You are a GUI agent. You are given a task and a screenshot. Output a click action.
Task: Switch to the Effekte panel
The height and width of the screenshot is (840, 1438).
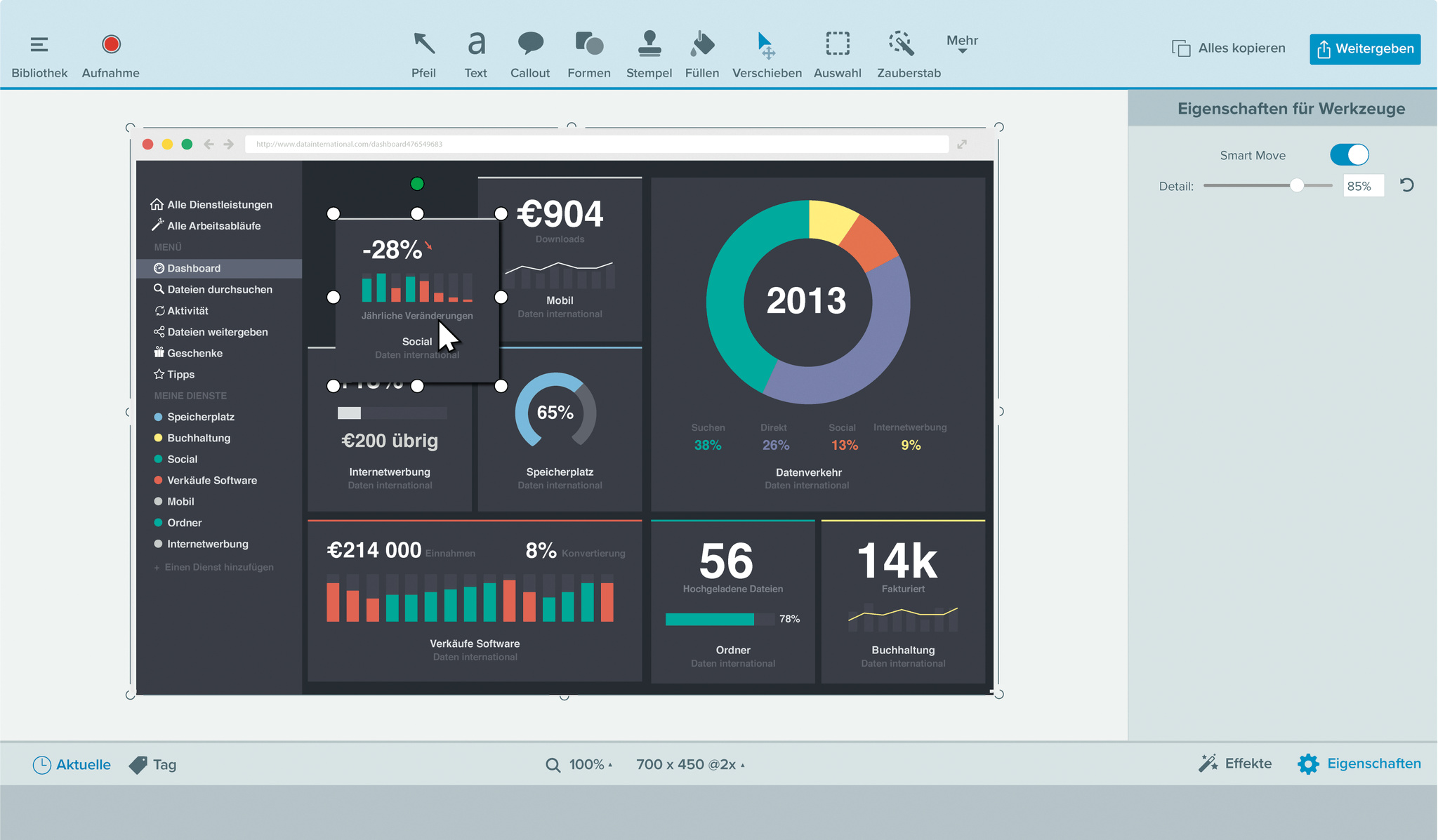1235,764
